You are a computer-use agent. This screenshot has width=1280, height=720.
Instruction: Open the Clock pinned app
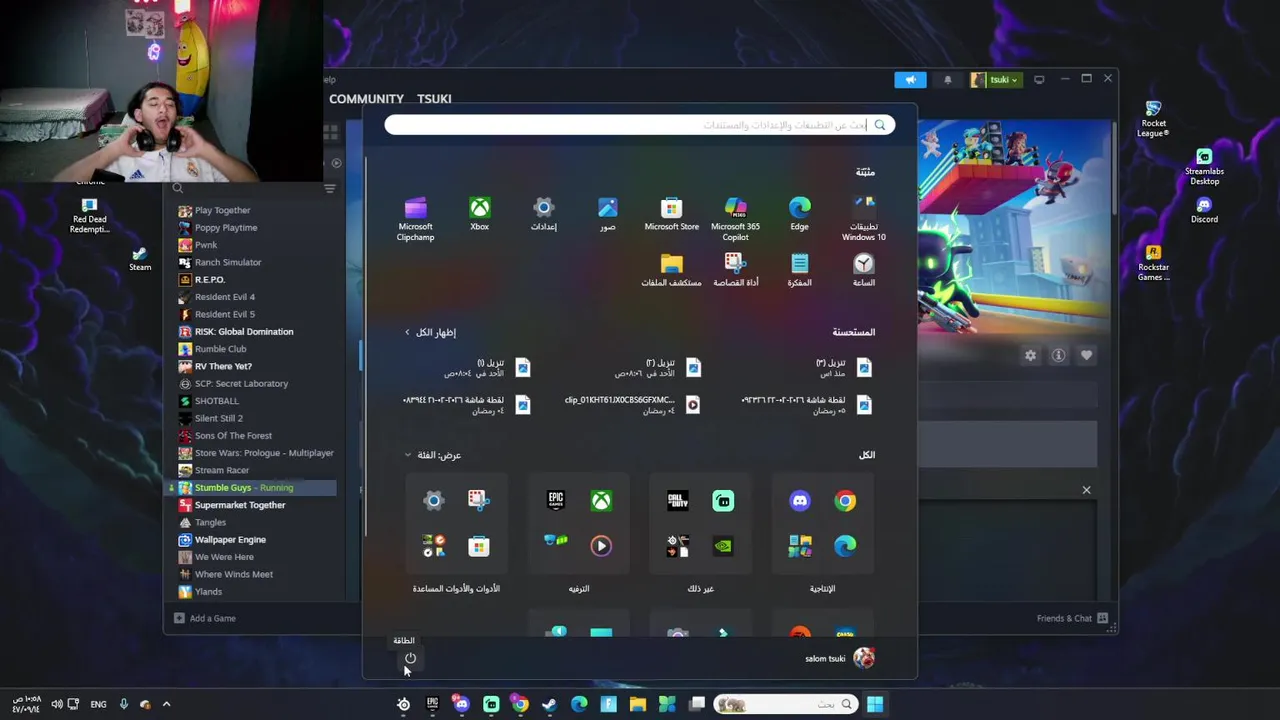[x=864, y=270]
